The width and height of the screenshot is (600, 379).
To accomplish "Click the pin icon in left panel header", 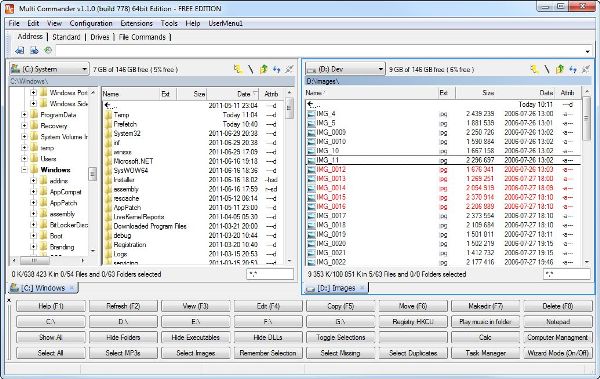I will (289, 69).
